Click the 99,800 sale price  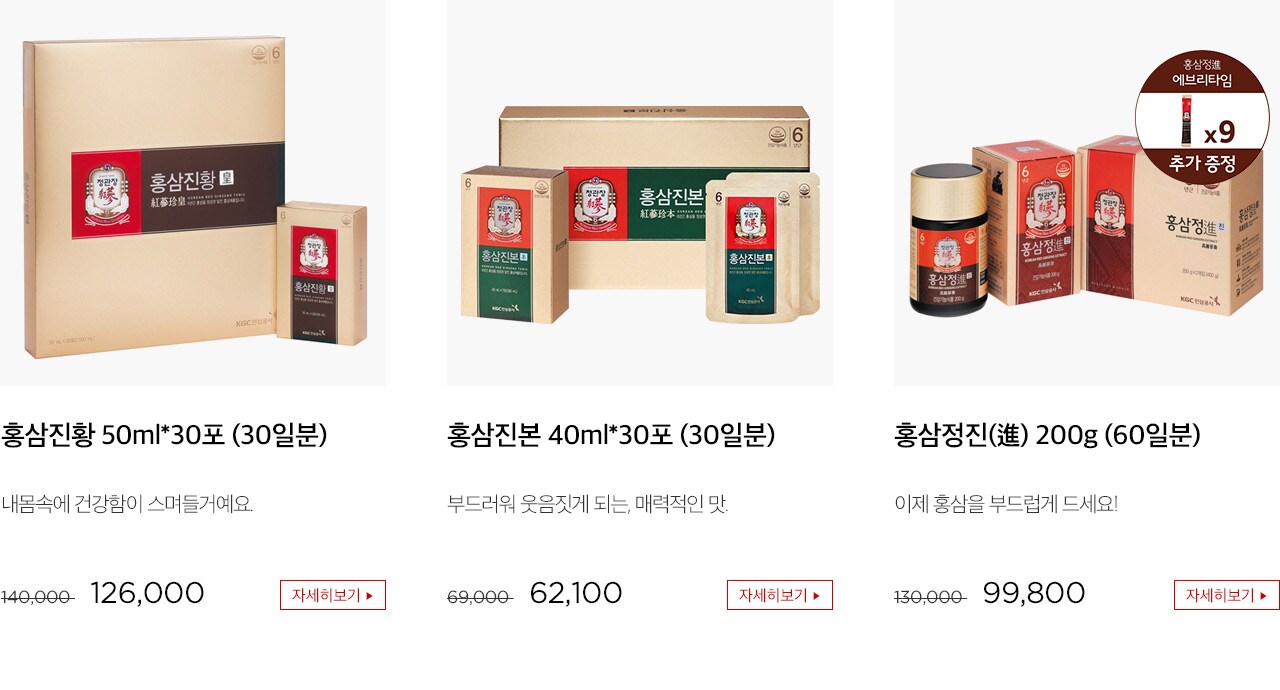tap(1034, 593)
